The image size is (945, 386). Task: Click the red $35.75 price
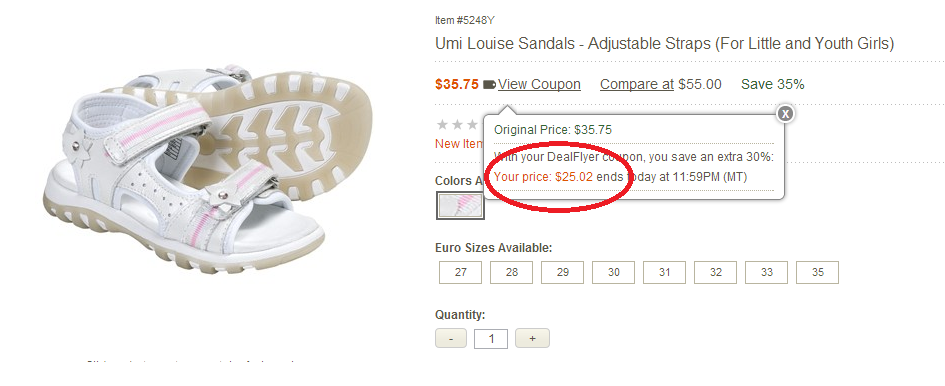457,84
